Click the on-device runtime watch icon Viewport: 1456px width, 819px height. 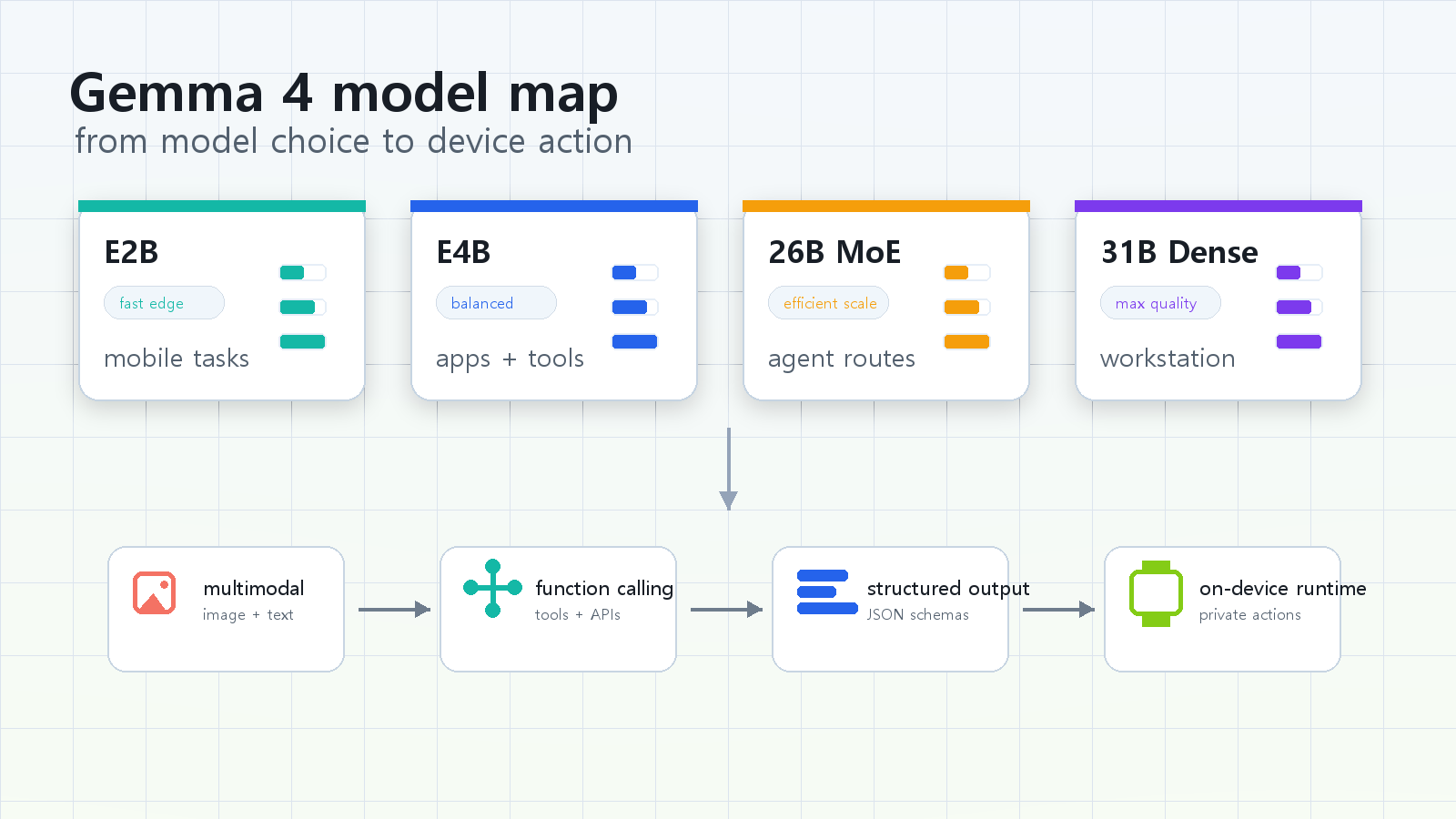click(1156, 593)
